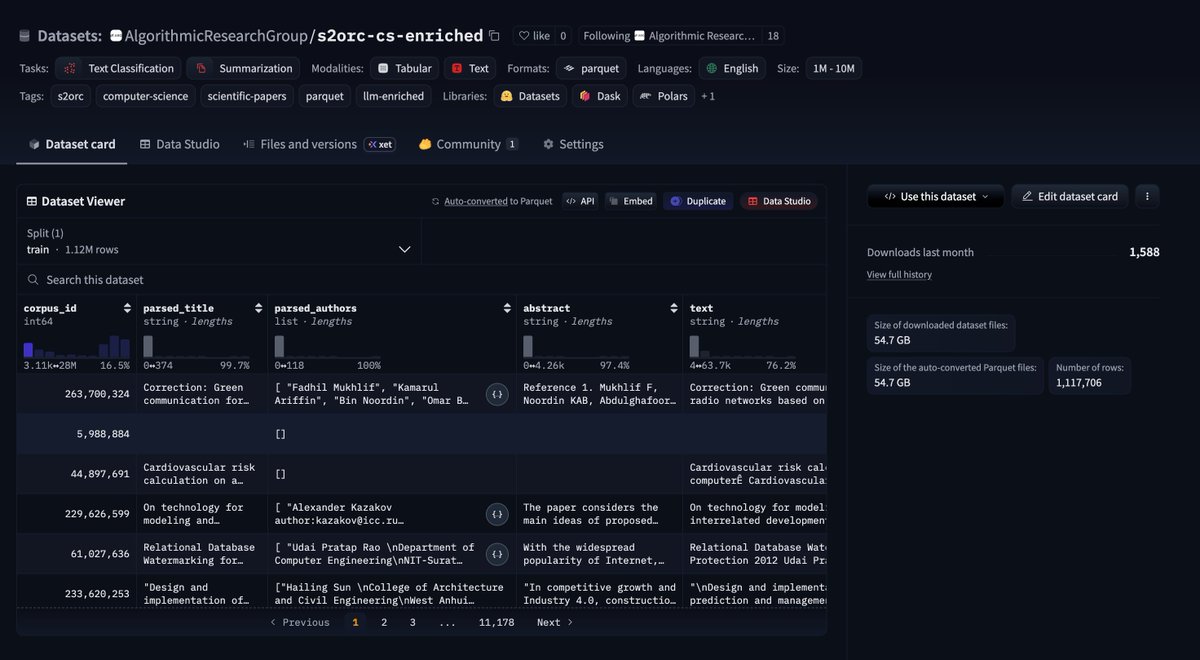Viewport: 1200px width, 660px height.
Task: Expand JSON for Fadhil Mukhlif authors cell
Action: click(497, 394)
